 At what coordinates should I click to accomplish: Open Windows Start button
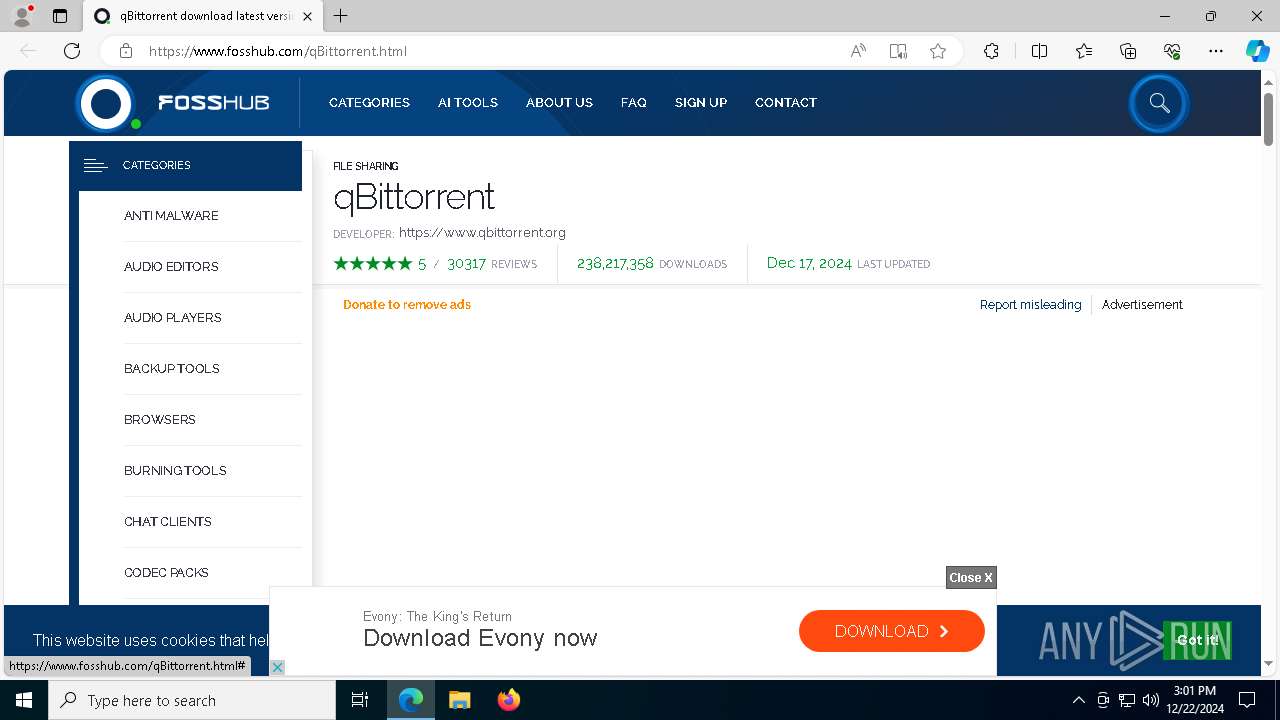[x=24, y=700]
